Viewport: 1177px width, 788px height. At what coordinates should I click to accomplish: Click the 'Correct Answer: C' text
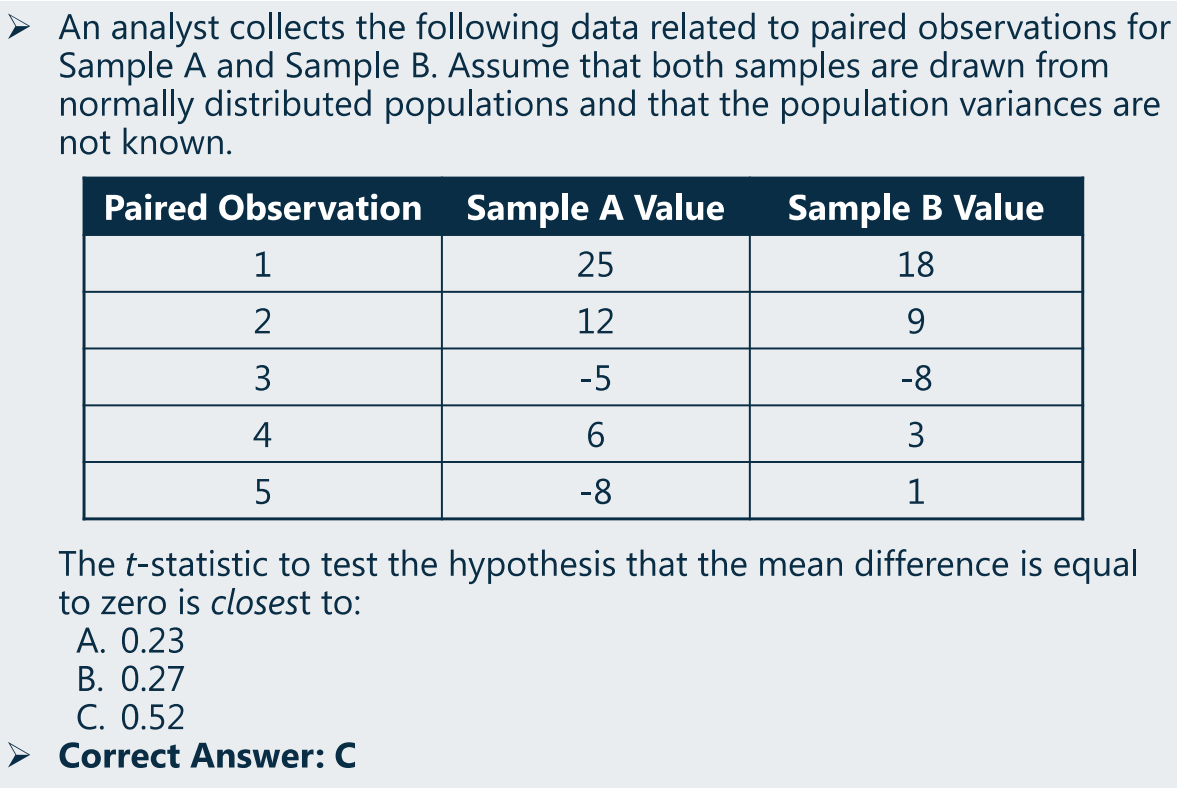click(x=207, y=755)
